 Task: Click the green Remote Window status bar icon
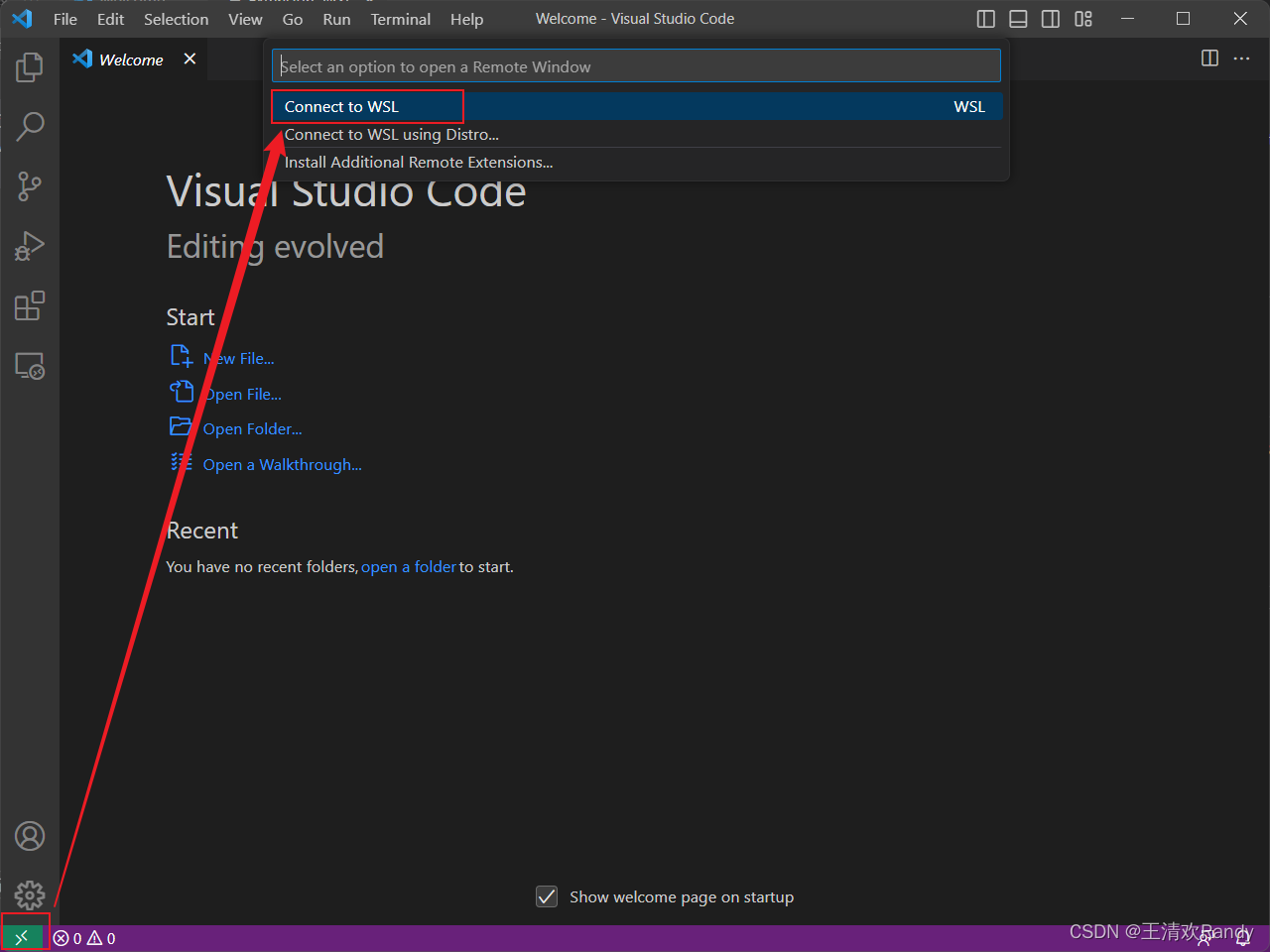click(22, 938)
